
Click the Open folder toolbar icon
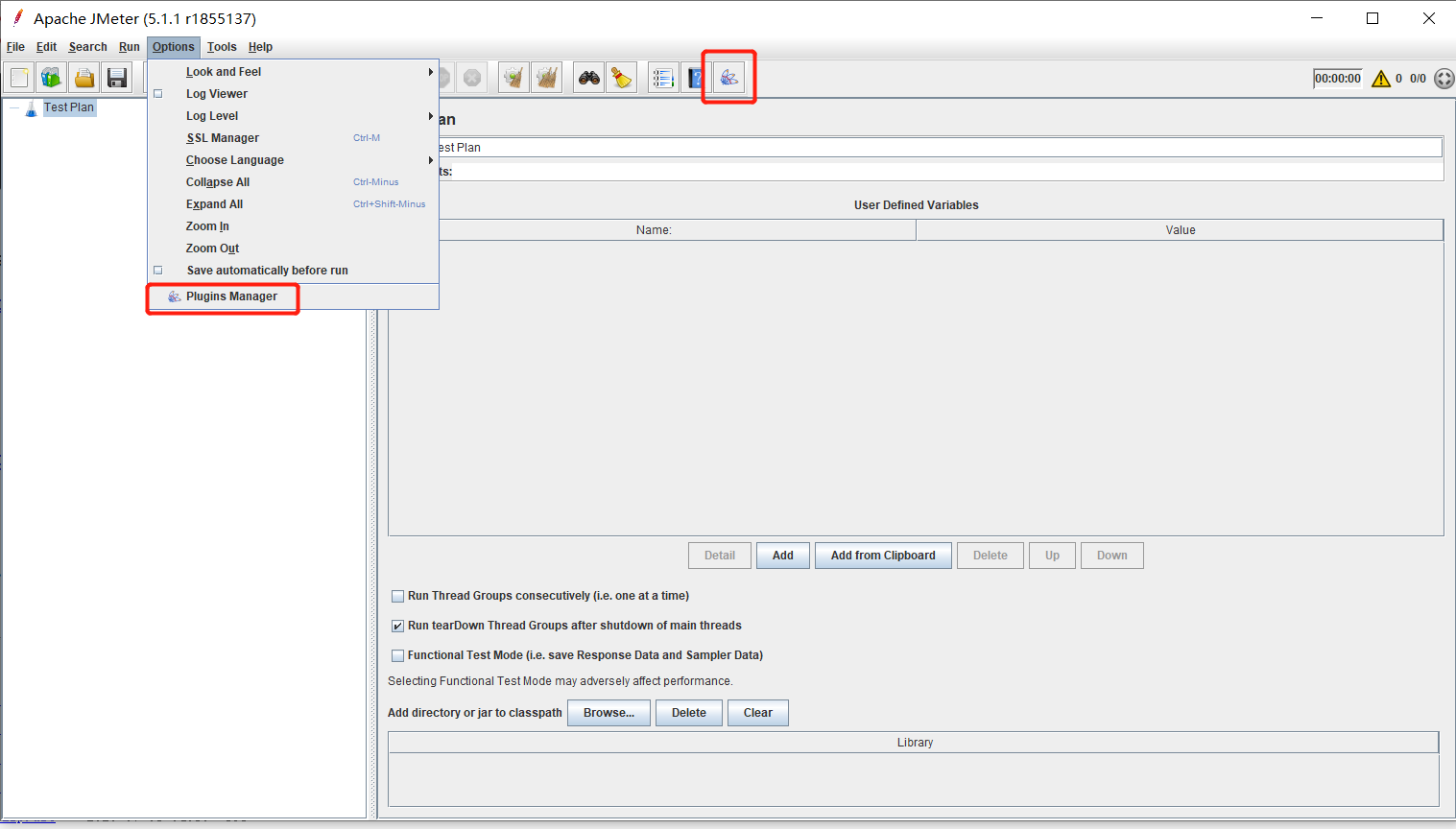(84, 78)
